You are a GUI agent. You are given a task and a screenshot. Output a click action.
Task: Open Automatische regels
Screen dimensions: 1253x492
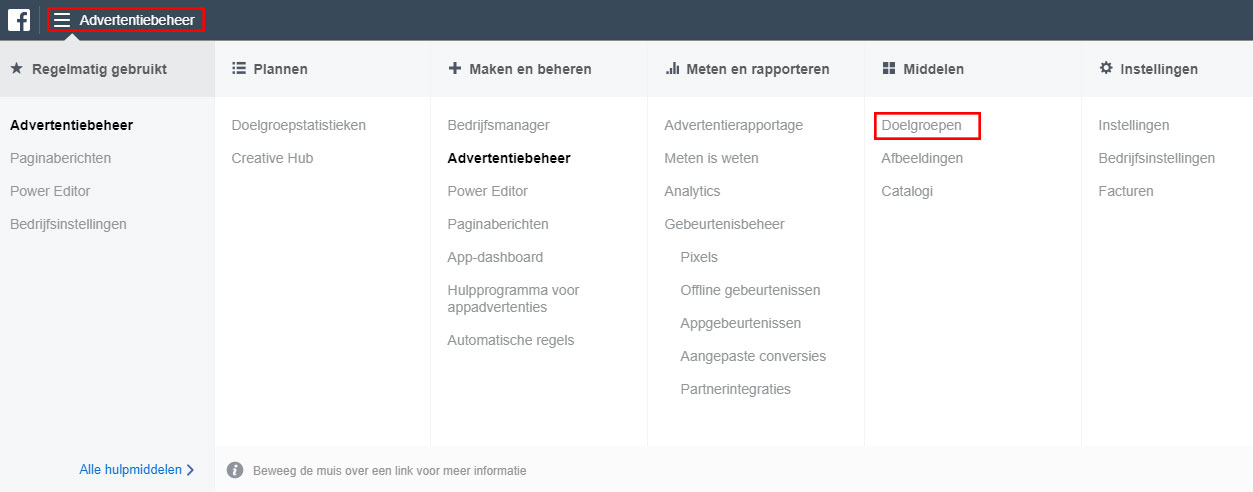511,340
